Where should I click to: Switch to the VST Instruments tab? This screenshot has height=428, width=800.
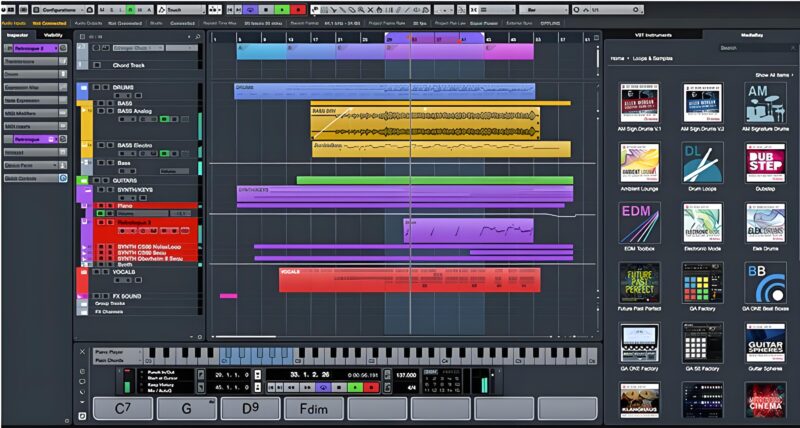tap(653, 35)
